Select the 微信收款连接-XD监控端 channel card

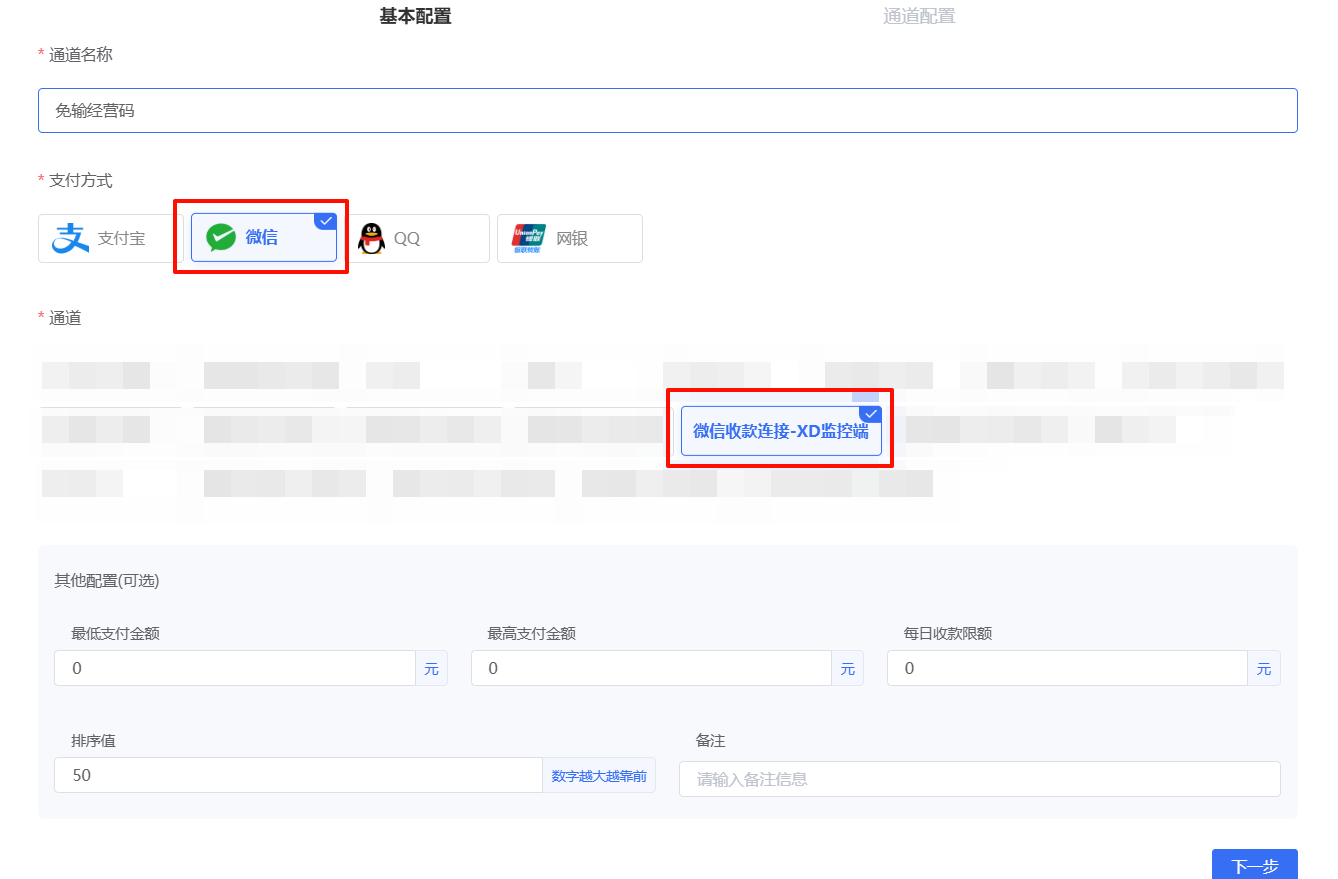point(780,428)
